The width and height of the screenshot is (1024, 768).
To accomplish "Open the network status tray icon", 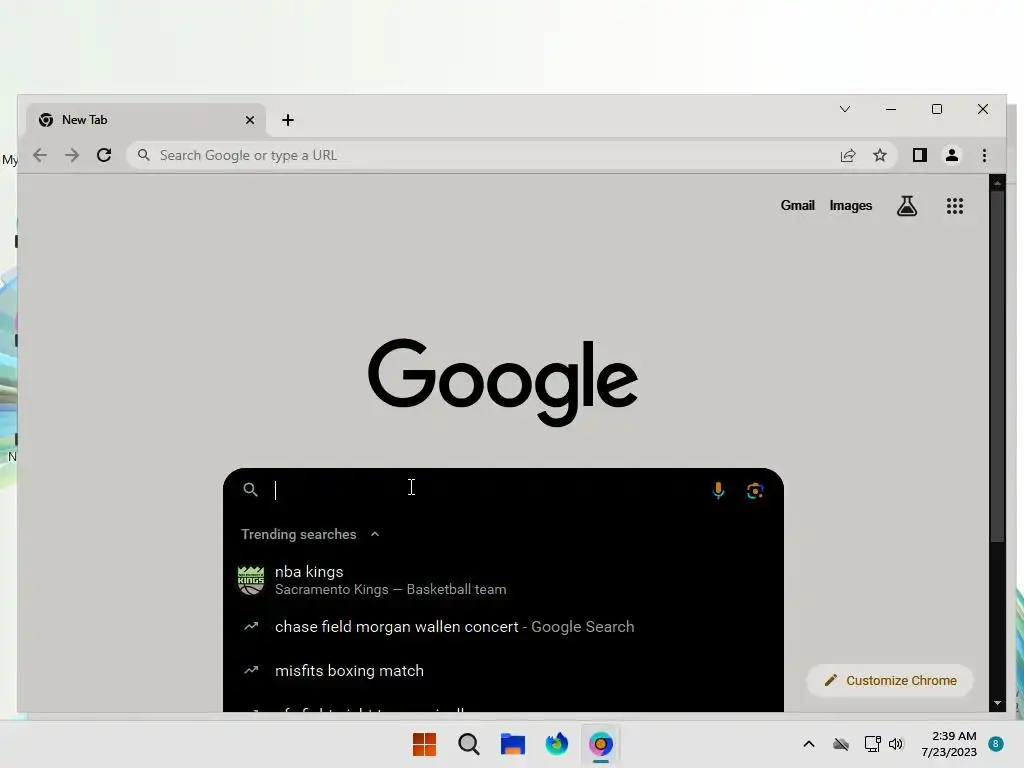I will pos(872,744).
